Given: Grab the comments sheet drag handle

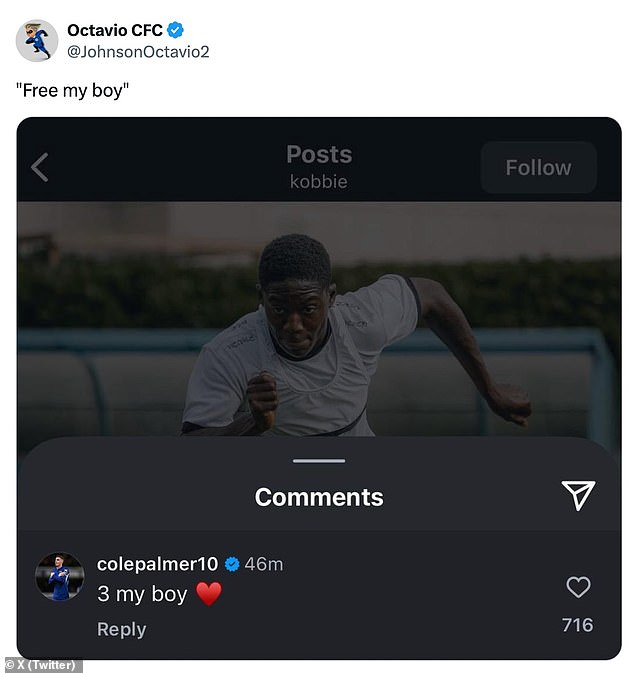Looking at the screenshot, I should [x=319, y=461].
